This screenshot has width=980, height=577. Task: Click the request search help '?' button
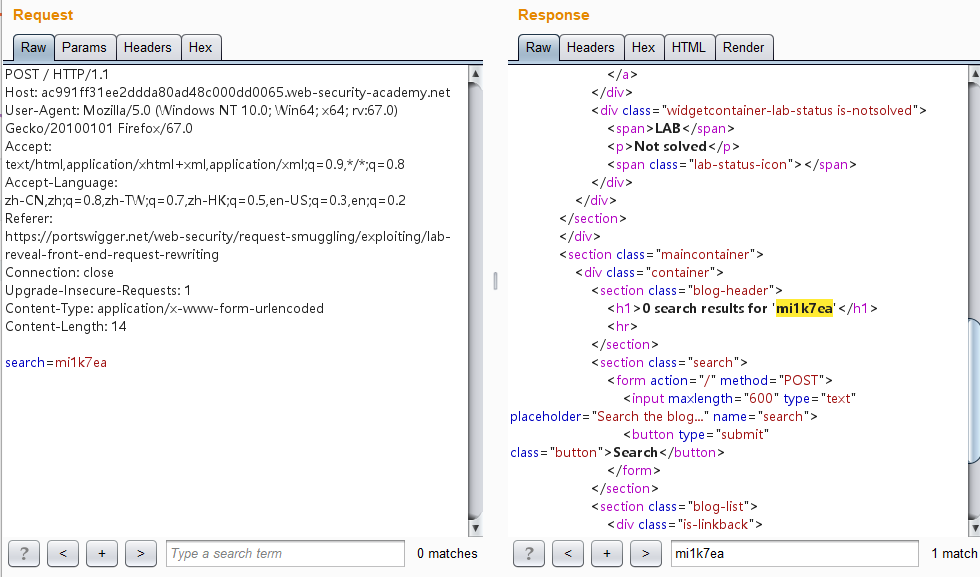coord(24,553)
